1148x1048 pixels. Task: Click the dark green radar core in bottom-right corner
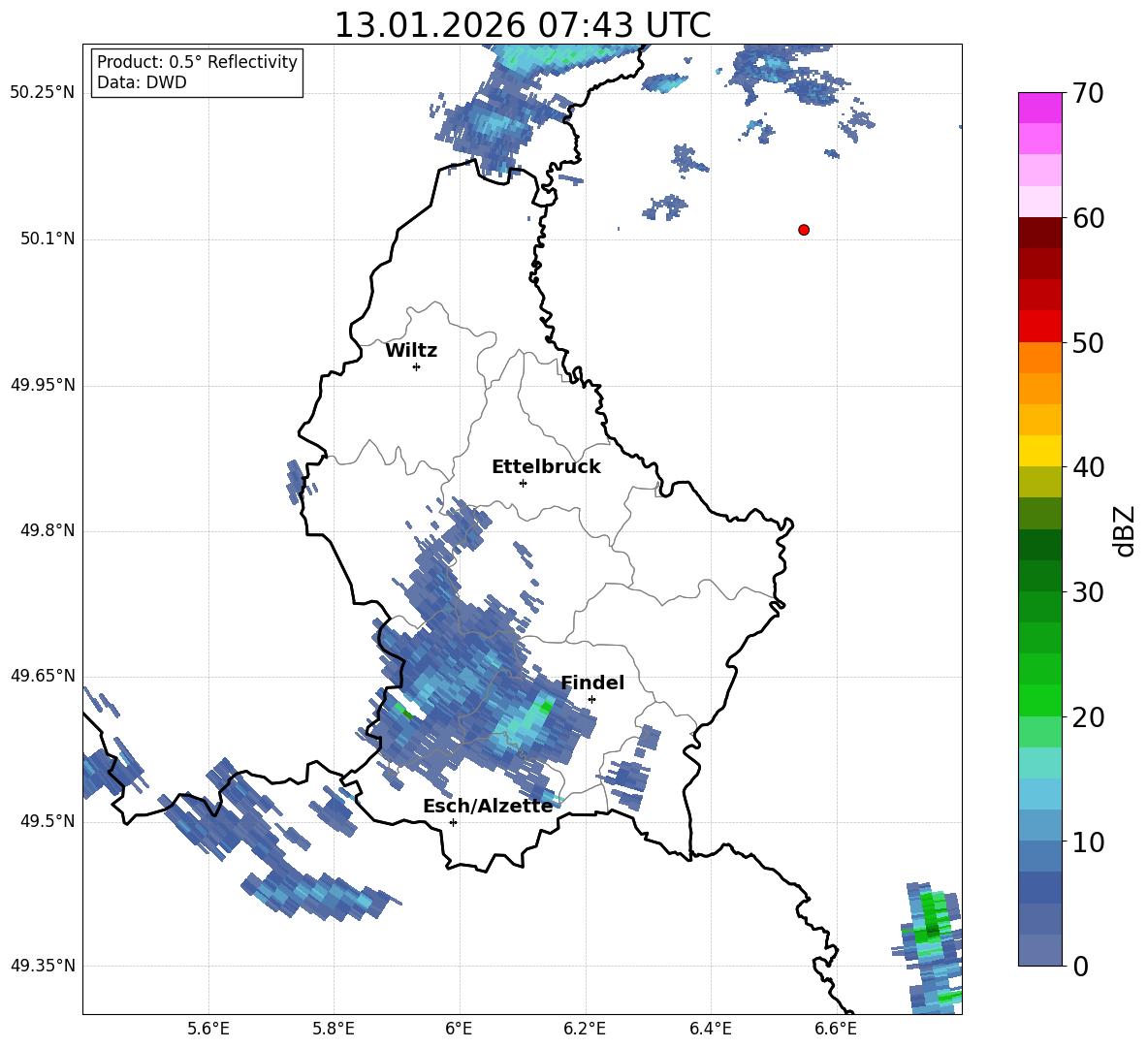click(931, 931)
